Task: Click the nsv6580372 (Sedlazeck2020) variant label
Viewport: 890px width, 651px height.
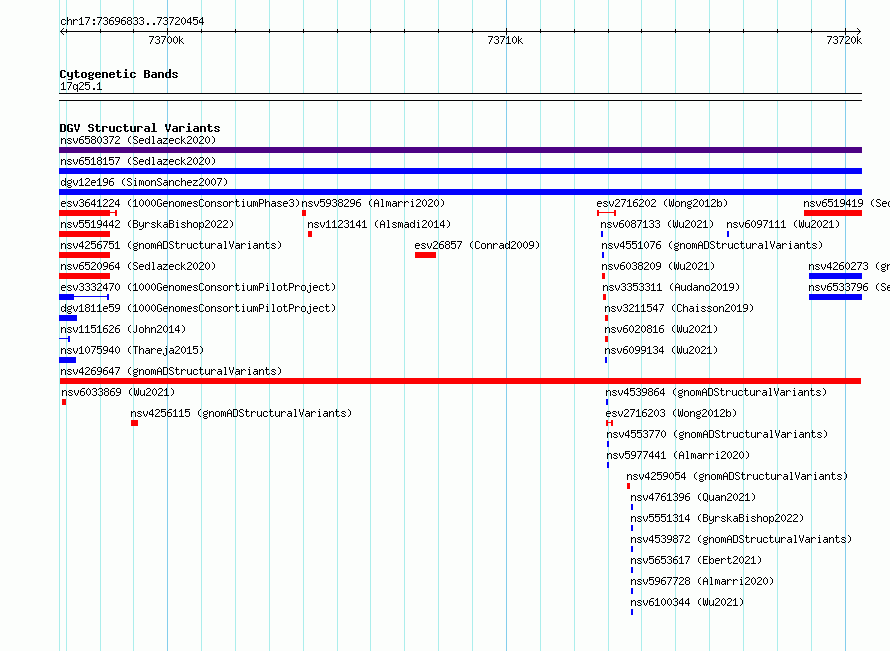Action: [138, 140]
